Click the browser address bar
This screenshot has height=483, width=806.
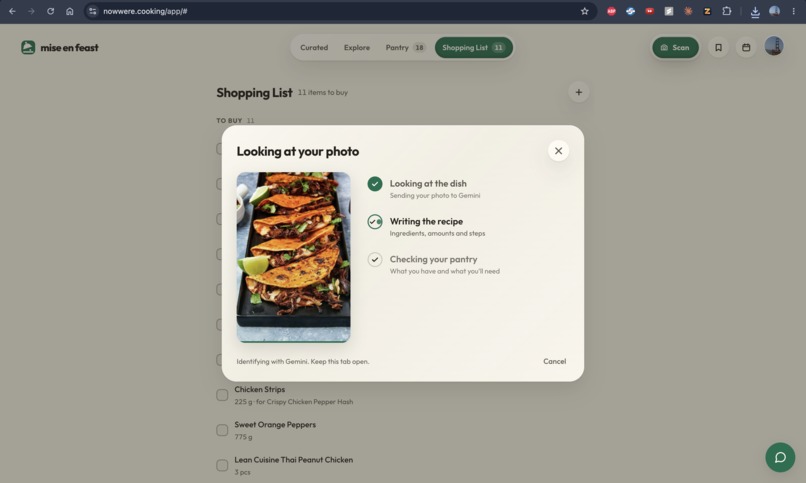[x=339, y=11]
